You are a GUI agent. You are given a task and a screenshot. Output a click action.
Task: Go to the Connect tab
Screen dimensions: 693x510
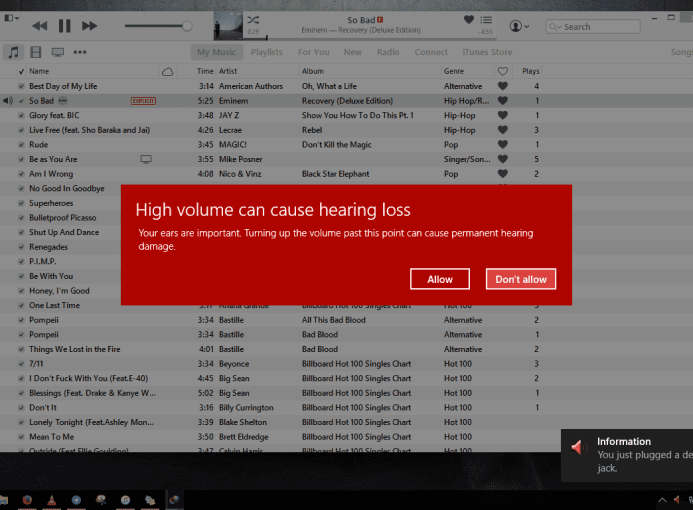(431, 52)
